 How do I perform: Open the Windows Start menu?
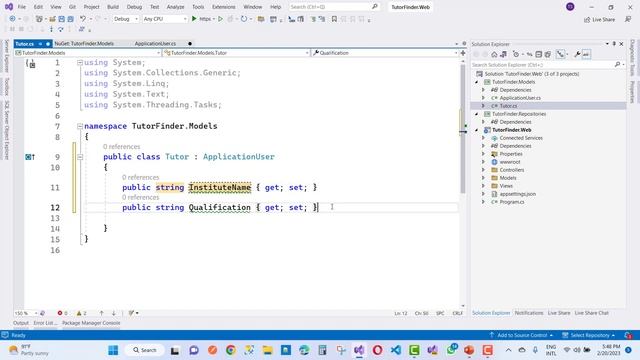point(113,350)
